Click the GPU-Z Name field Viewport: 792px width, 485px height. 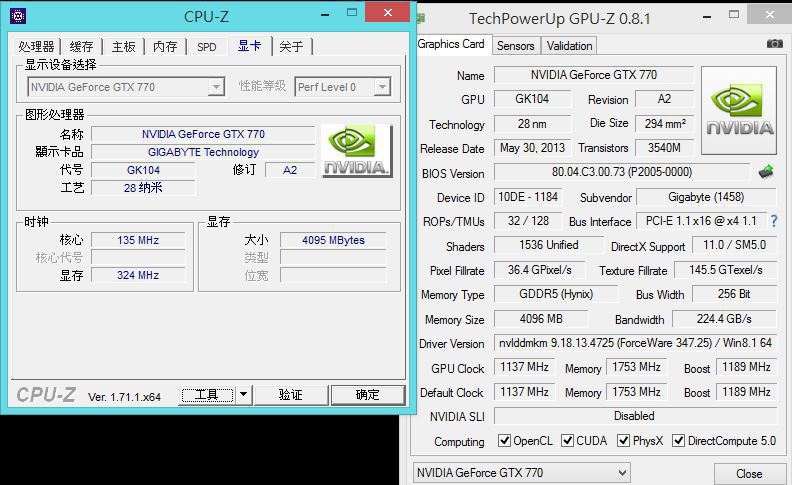(x=593, y=75)
